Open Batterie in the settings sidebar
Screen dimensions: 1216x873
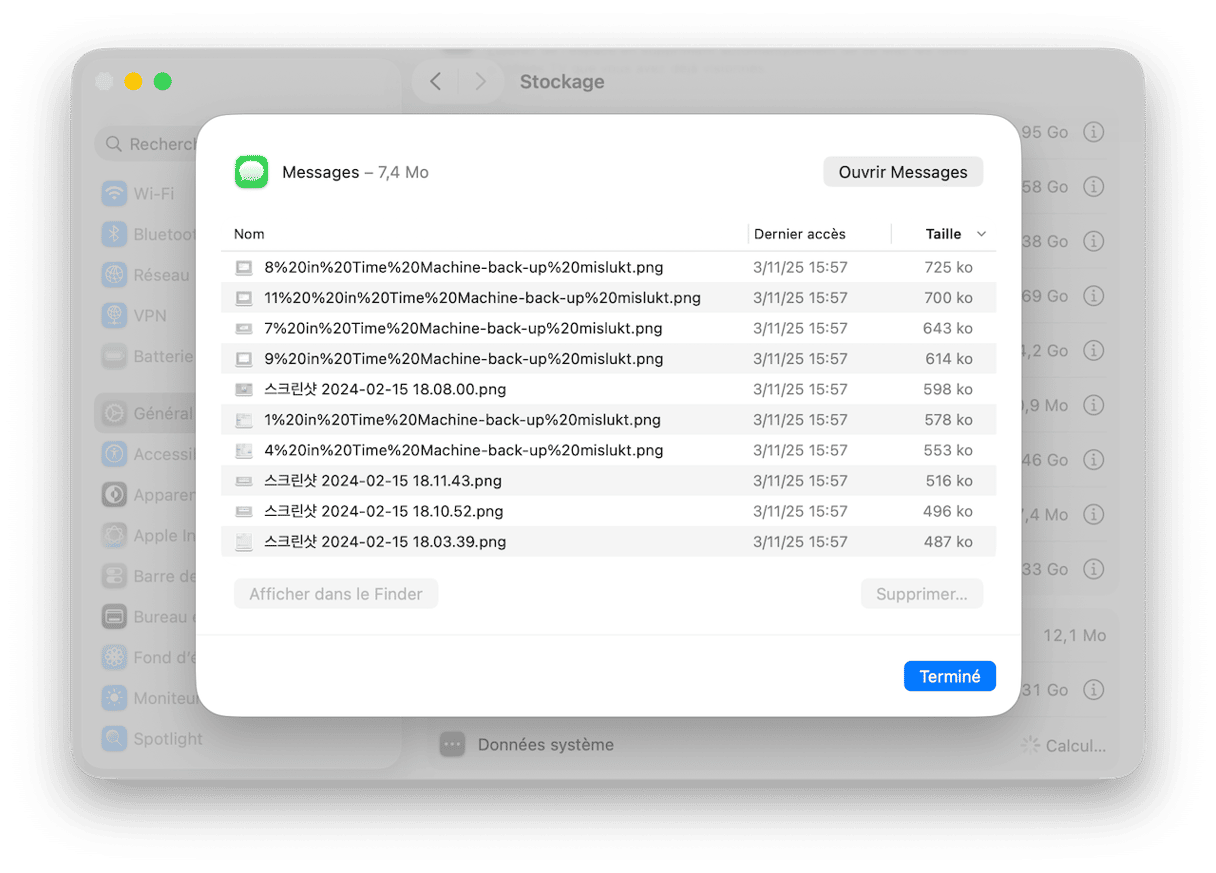[148, 356]
